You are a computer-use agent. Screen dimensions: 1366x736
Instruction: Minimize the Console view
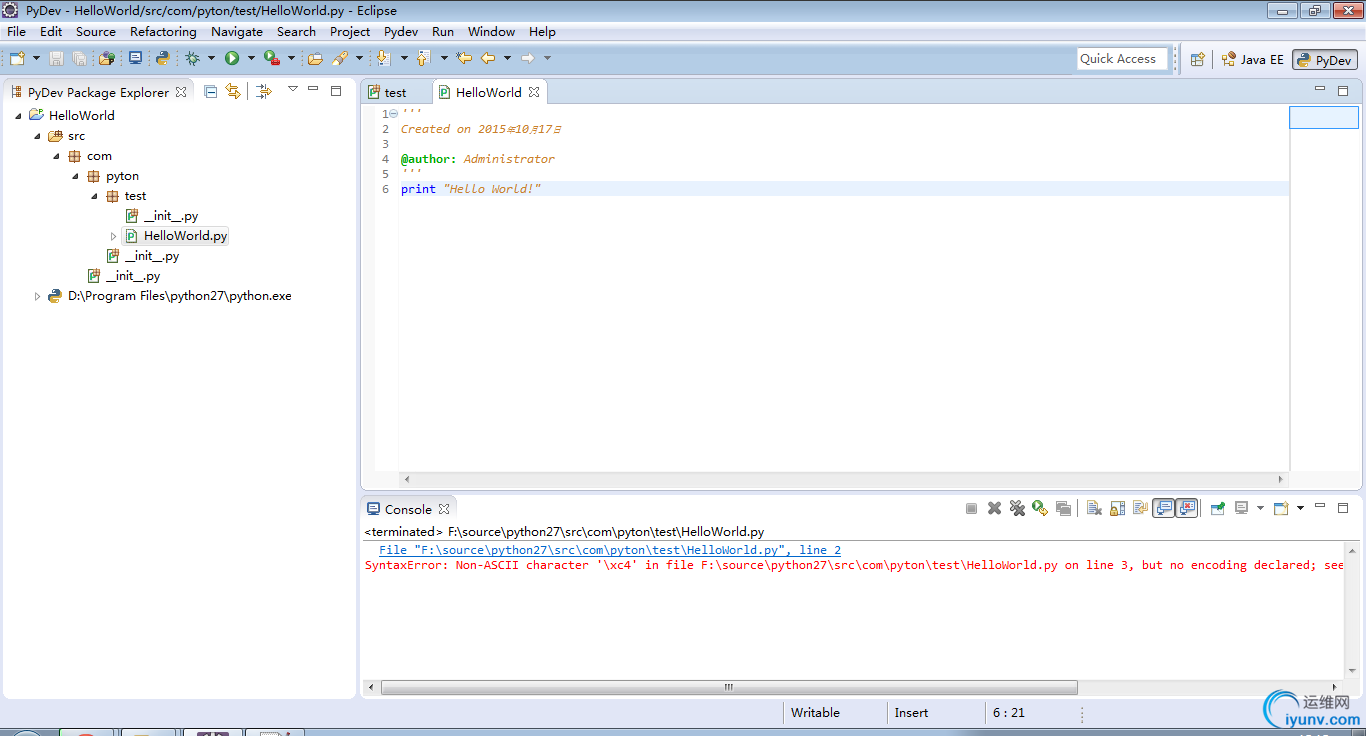[1320, 507]
